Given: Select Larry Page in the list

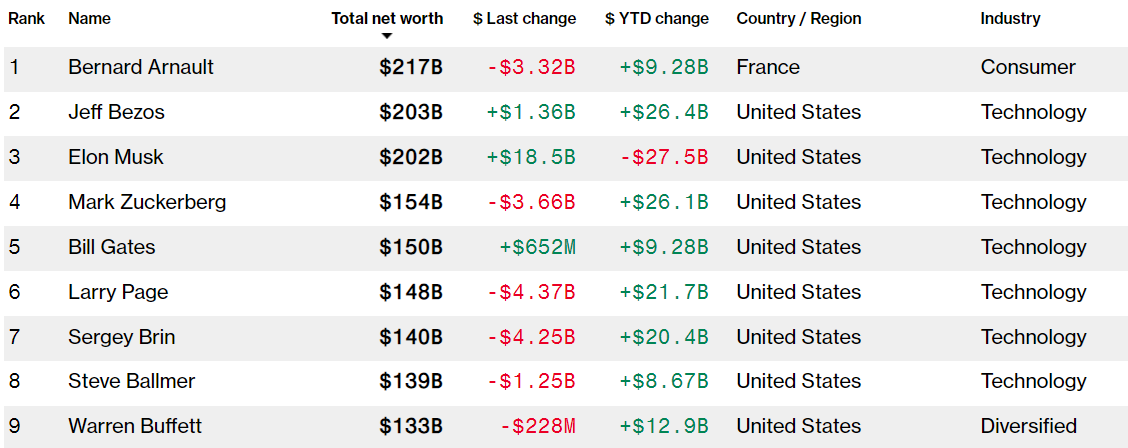Looking at the screenshot, I should click(118, 292).
